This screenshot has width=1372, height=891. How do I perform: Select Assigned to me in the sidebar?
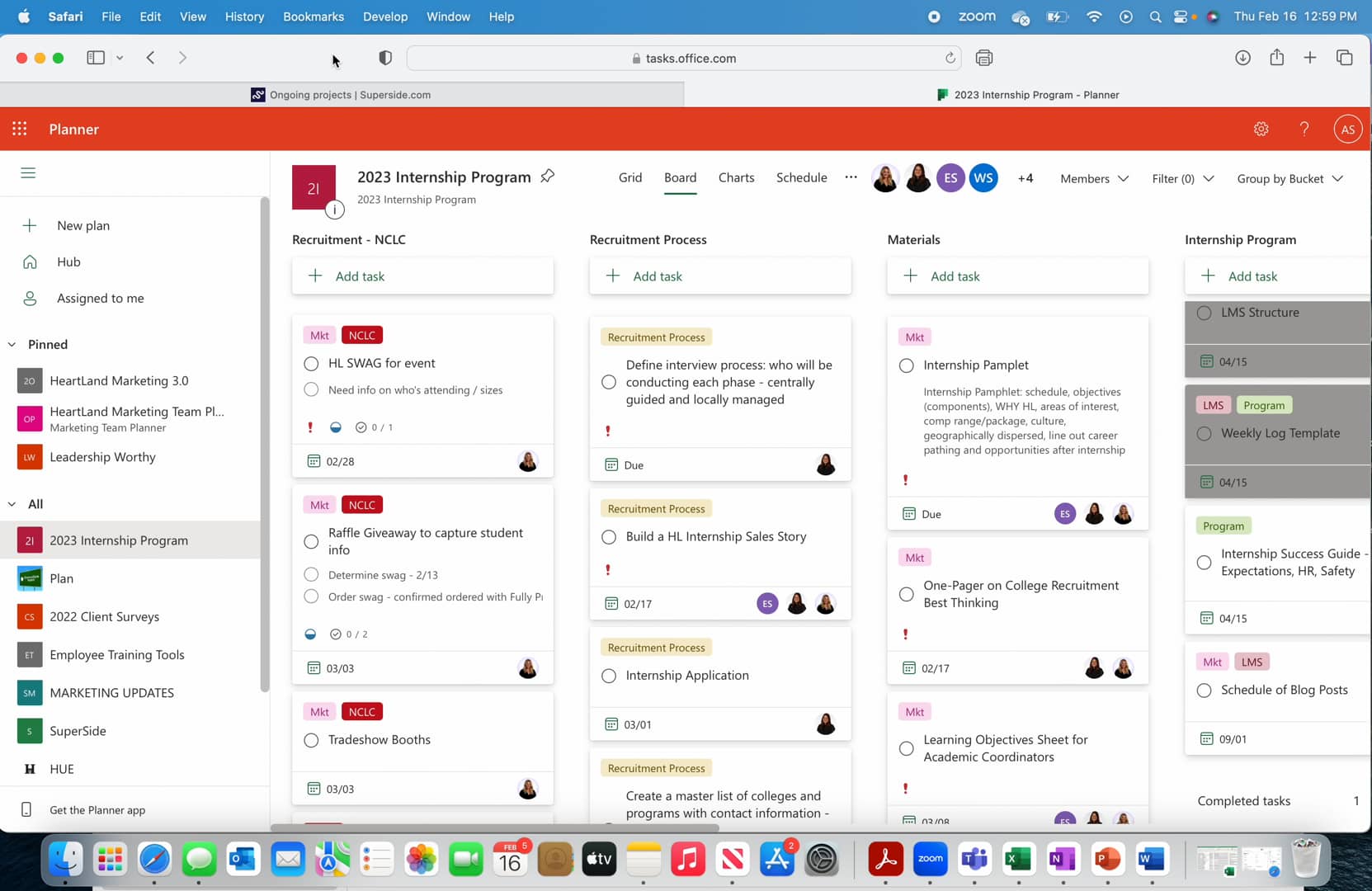click(x=100, y=298)
